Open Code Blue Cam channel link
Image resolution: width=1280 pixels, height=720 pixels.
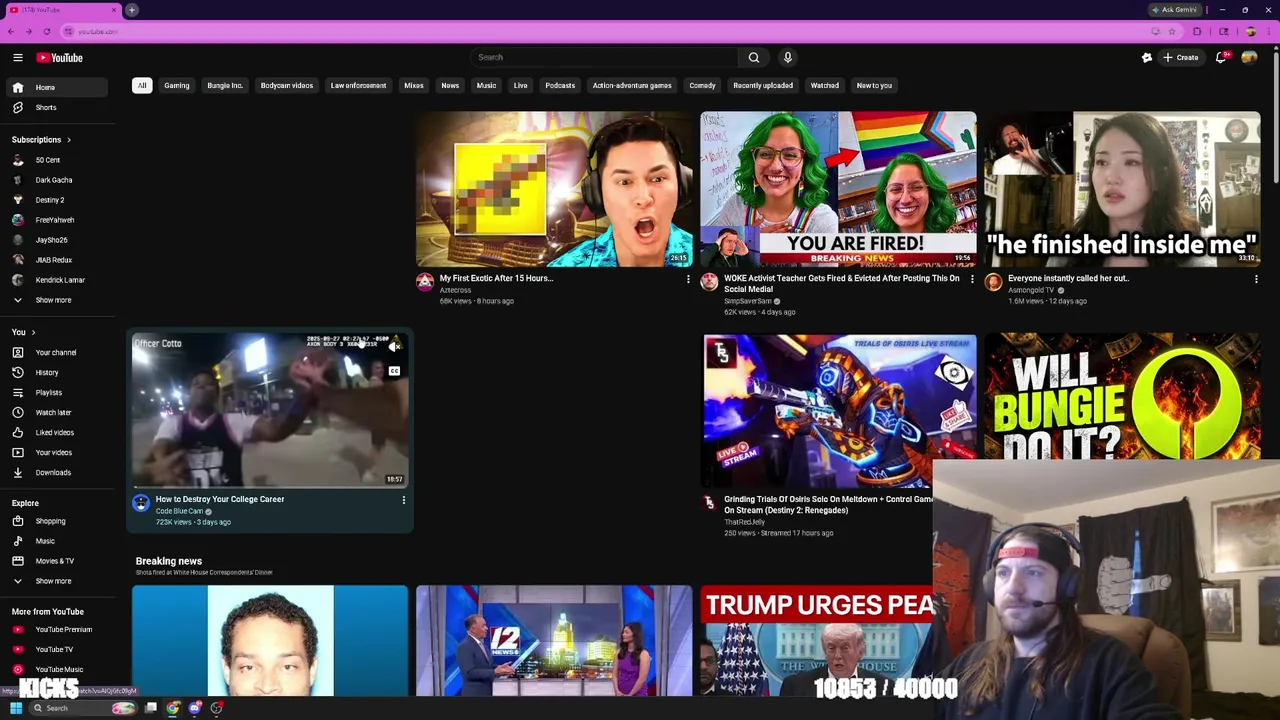179,511
